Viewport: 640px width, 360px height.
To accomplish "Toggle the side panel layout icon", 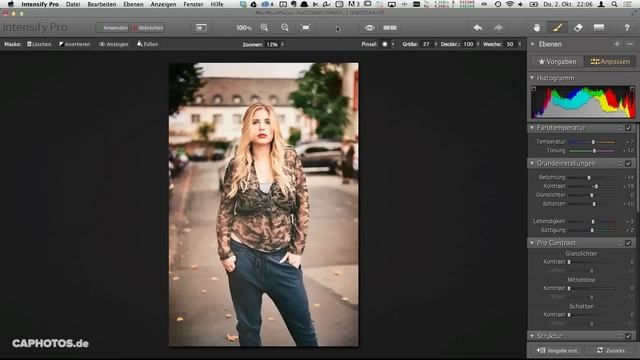I will click(201, 28).
